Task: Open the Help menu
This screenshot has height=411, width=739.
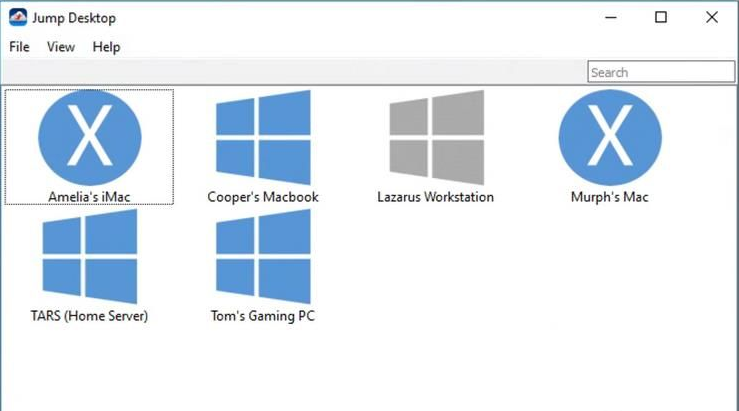Action: pyautogui.click(x=107, y=47)
